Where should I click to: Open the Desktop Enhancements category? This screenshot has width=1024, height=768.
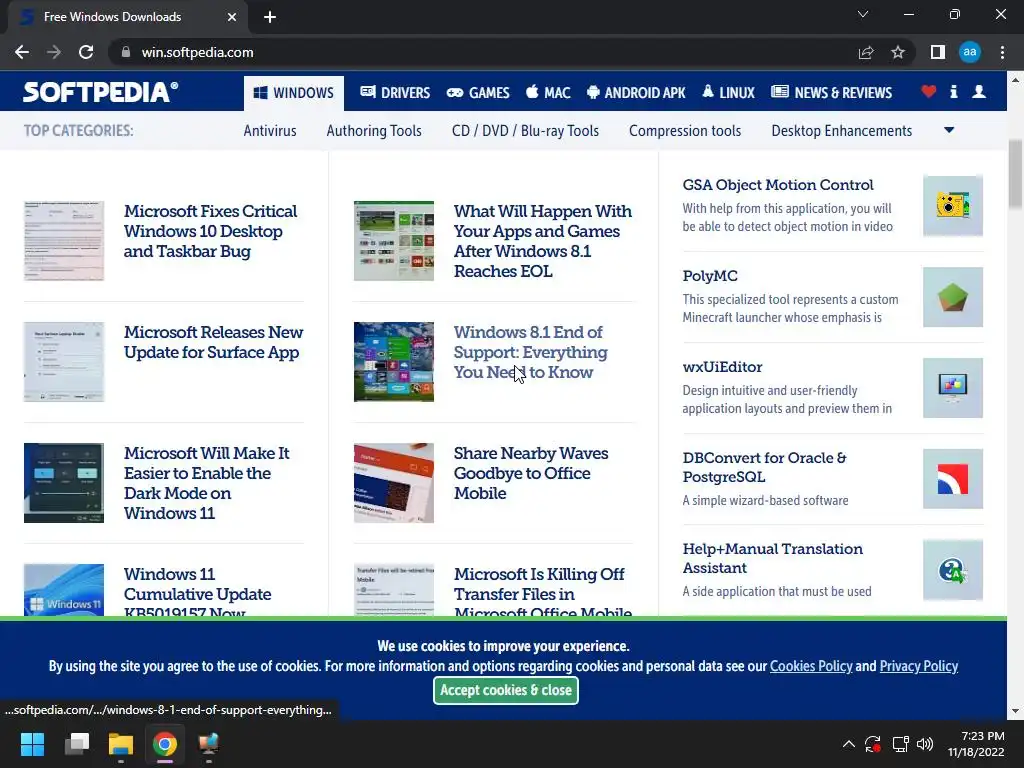click(842, 131)
